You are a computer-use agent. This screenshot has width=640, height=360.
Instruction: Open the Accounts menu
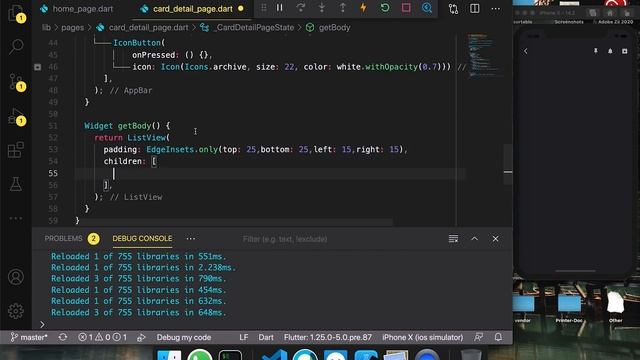click(x=16, y=277)
